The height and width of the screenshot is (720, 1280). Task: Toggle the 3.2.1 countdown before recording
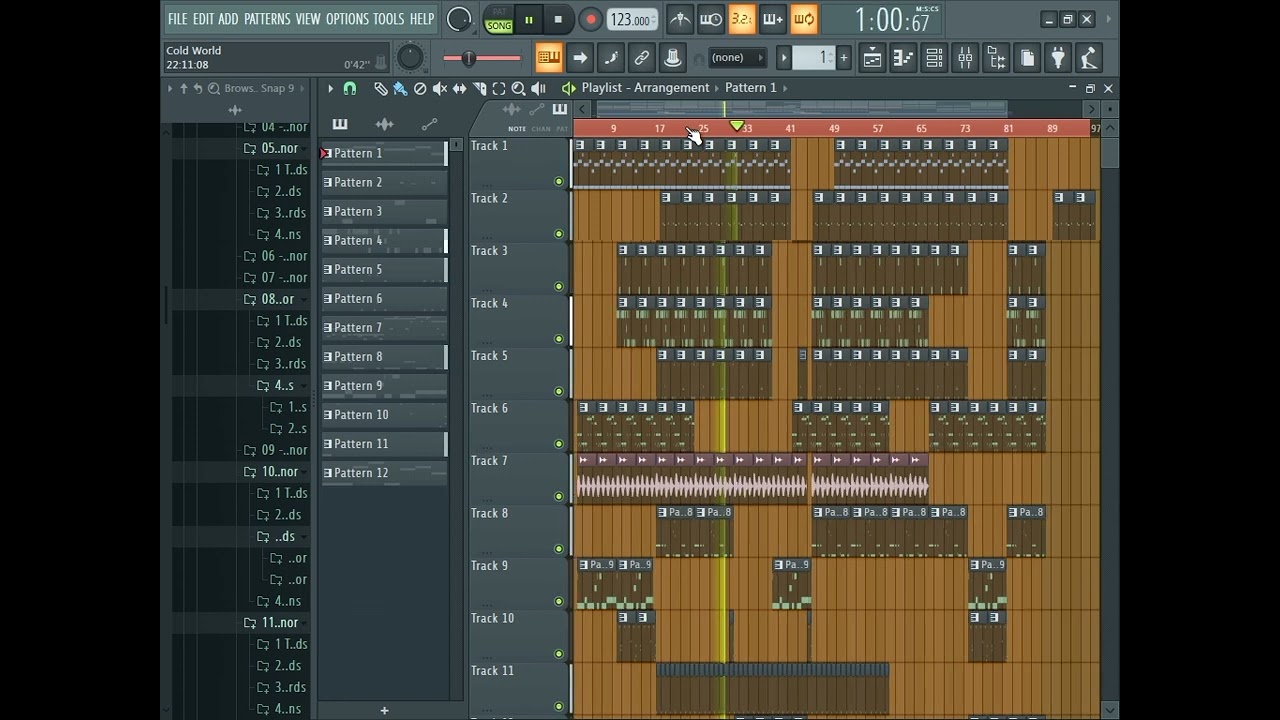pos(742,19)
